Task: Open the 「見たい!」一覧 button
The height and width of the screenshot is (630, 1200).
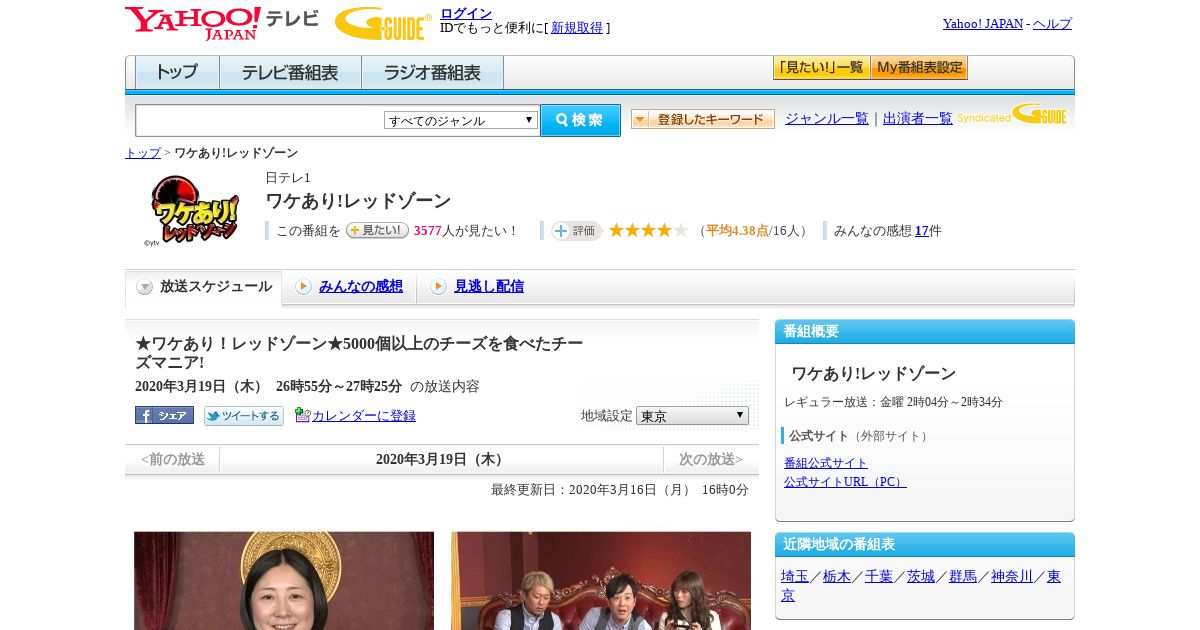Action: point(821,68)
